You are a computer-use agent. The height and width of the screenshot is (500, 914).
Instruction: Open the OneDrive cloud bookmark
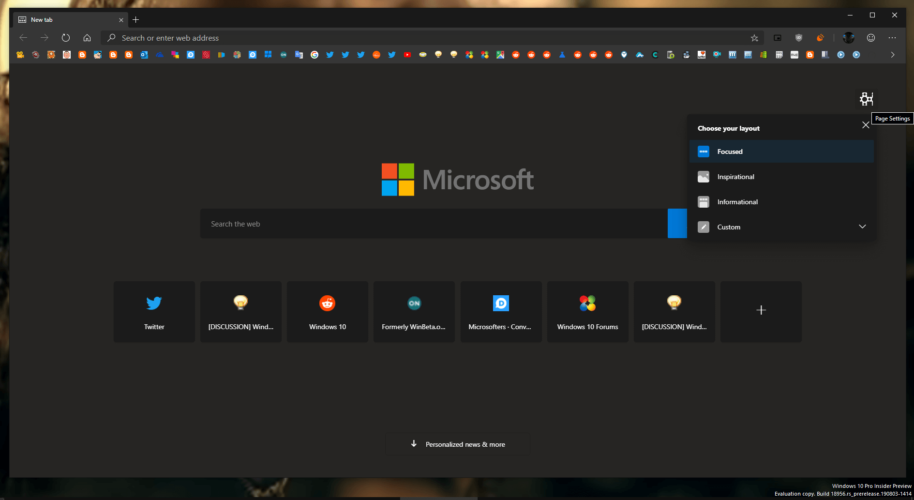click(160, 55)
